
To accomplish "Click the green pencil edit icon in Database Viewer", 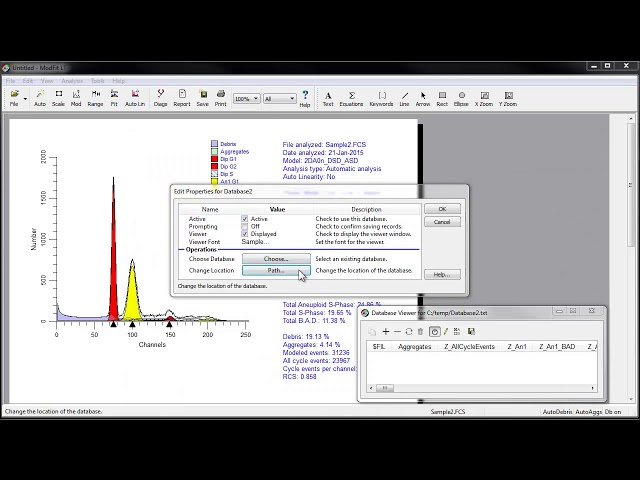I will pyautogui.click(x=446, y=331).
